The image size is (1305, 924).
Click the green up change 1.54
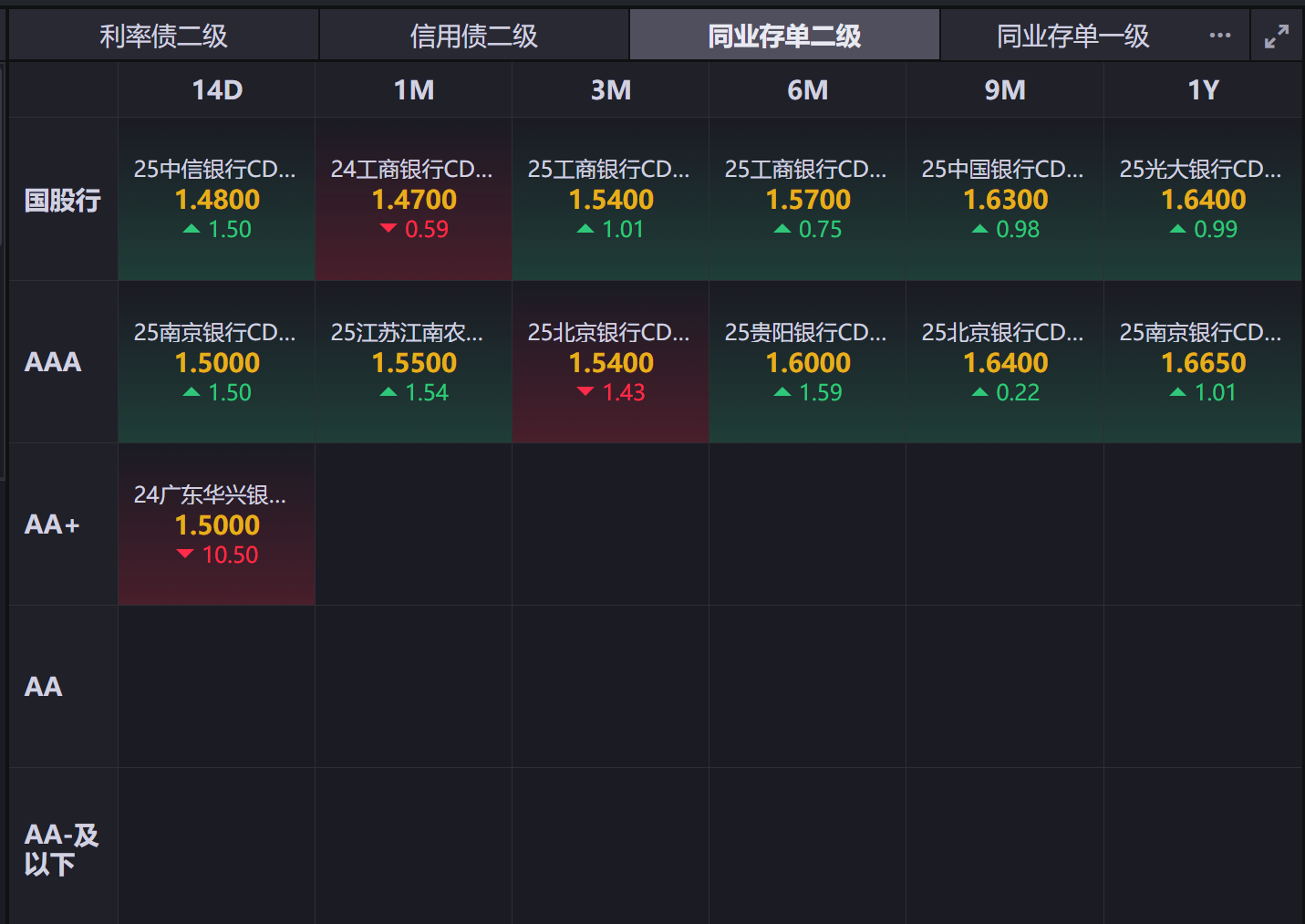point(415,393)
